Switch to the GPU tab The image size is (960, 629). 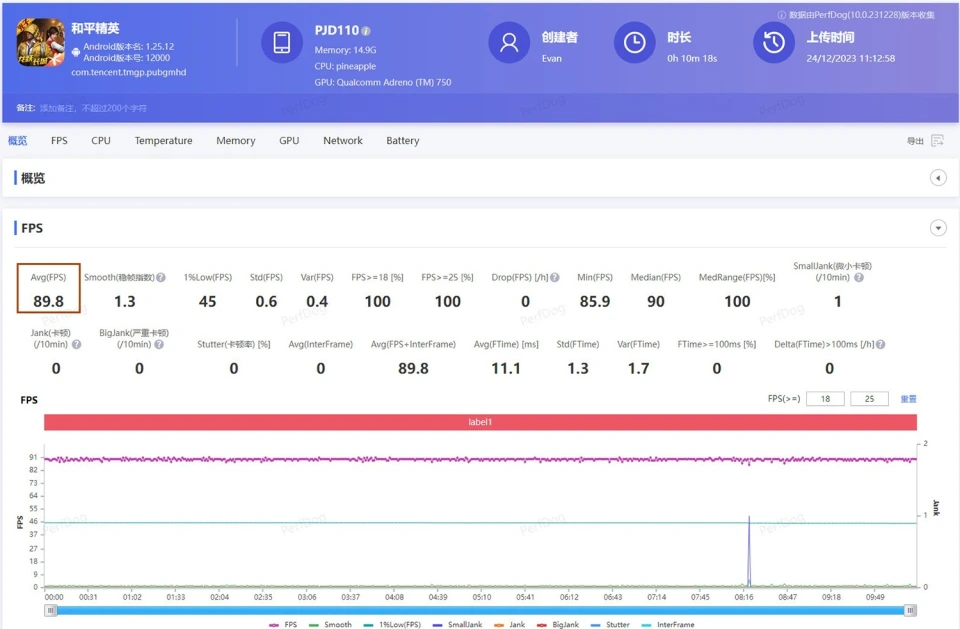[289, 141]
